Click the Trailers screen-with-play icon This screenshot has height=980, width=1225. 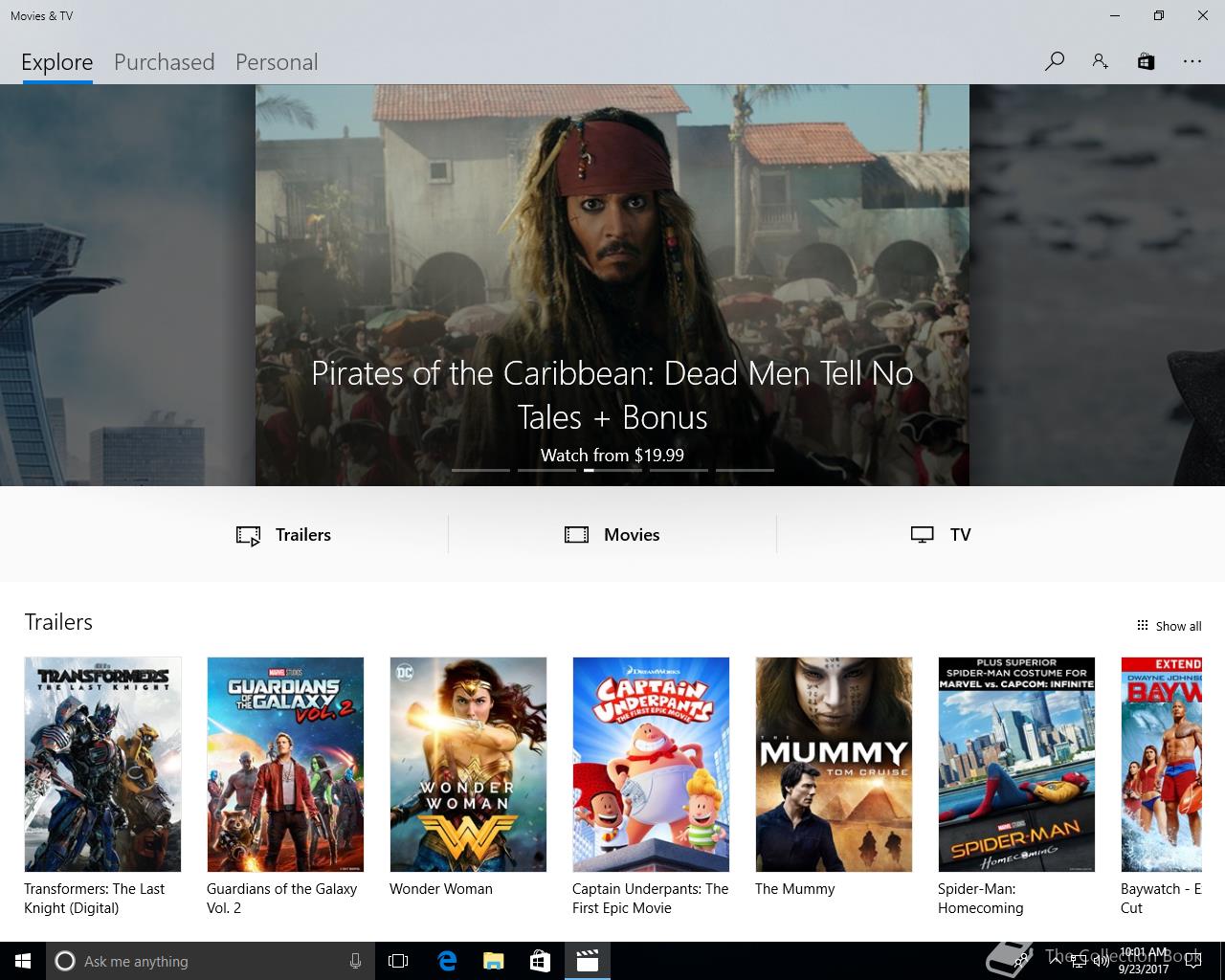[248, 535]
